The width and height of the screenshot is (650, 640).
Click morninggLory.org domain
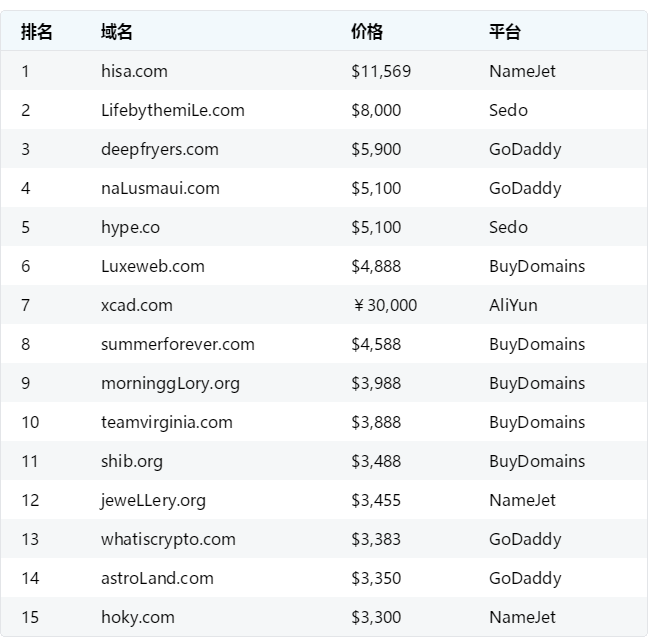coord(170,383)
